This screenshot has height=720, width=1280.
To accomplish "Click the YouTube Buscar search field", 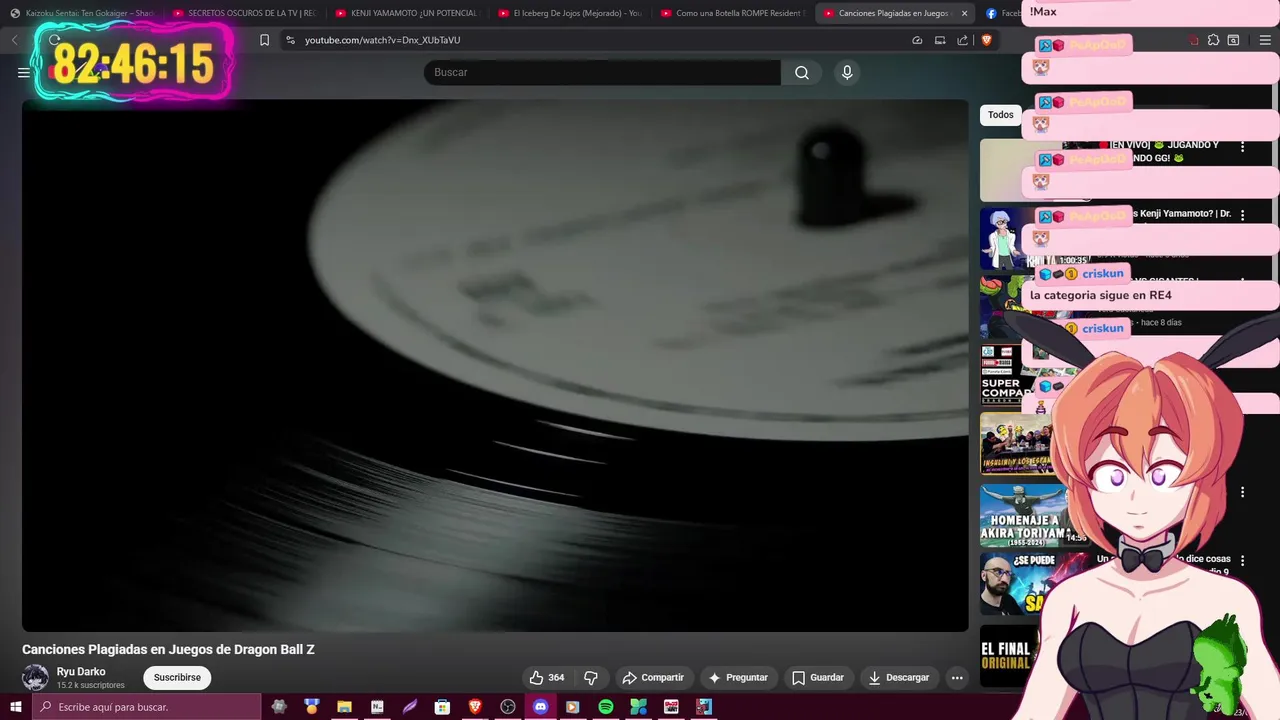I will 602,72.
